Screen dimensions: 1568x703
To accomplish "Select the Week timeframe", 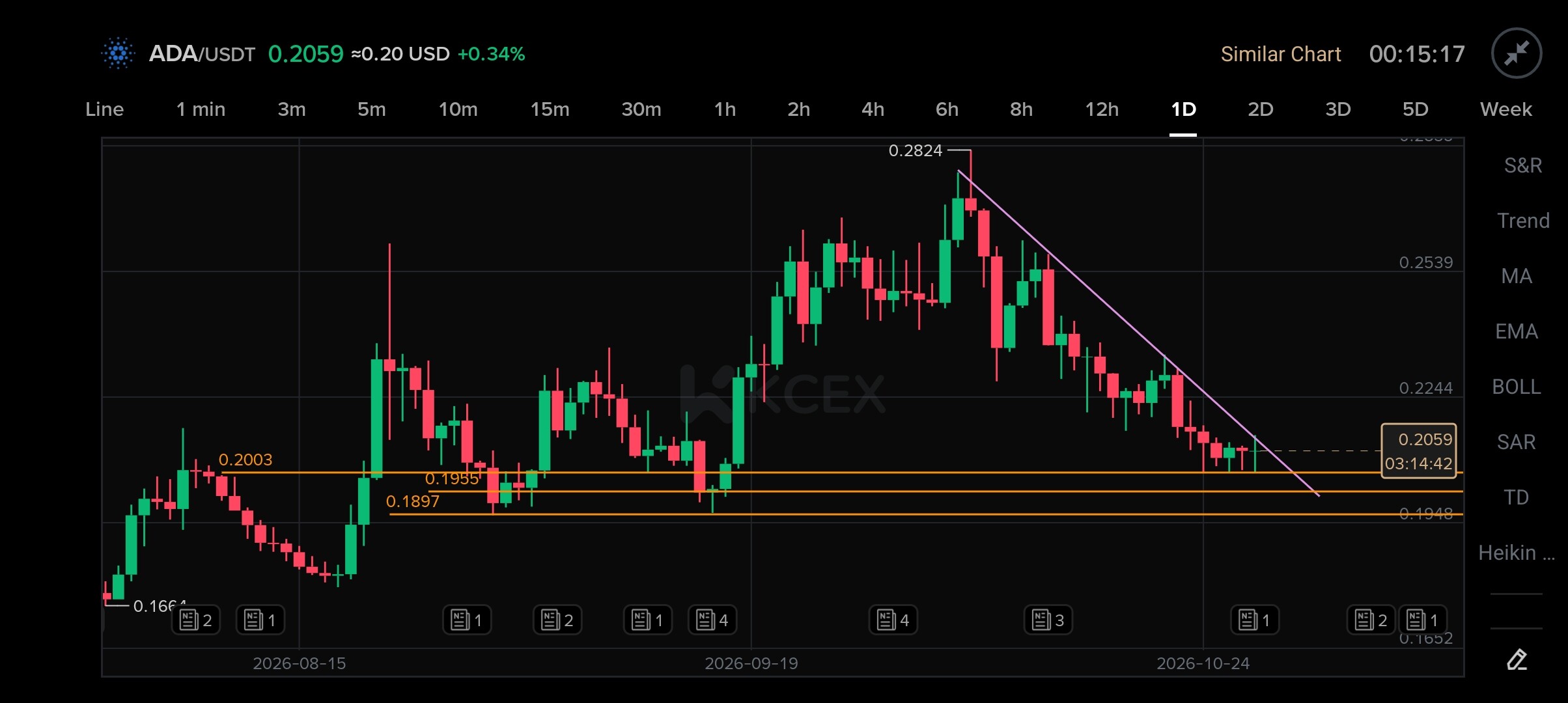I will [x=1505, y=109].
